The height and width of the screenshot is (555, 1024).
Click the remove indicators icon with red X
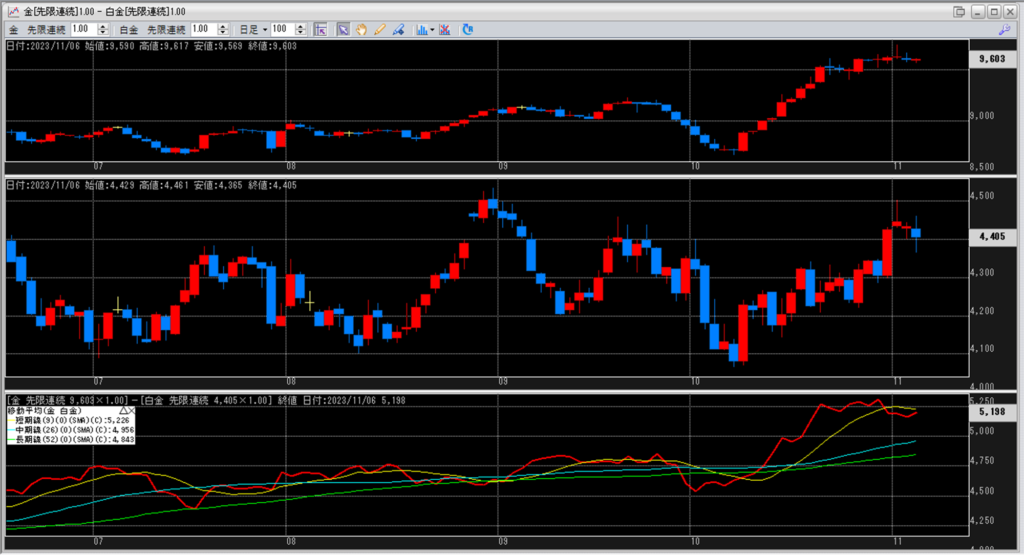(444, 30)
